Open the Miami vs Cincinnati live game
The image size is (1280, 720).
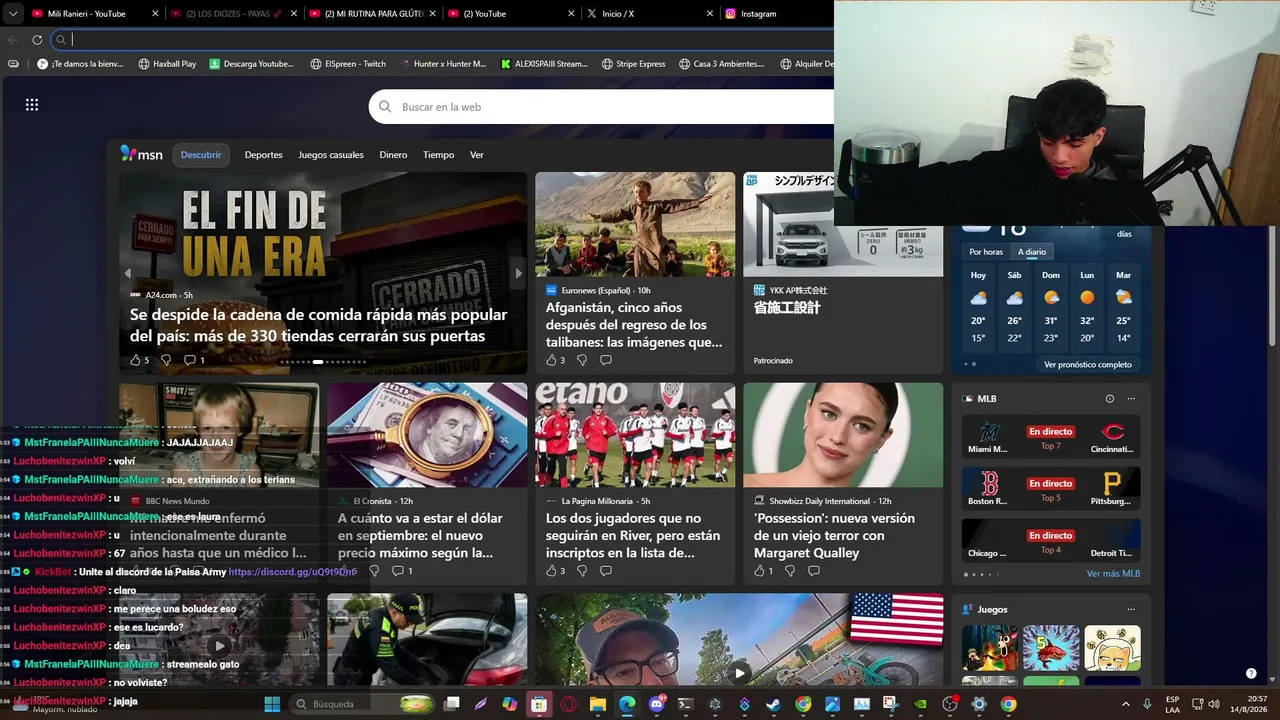pyautogui.click(x=1051, y=436)
